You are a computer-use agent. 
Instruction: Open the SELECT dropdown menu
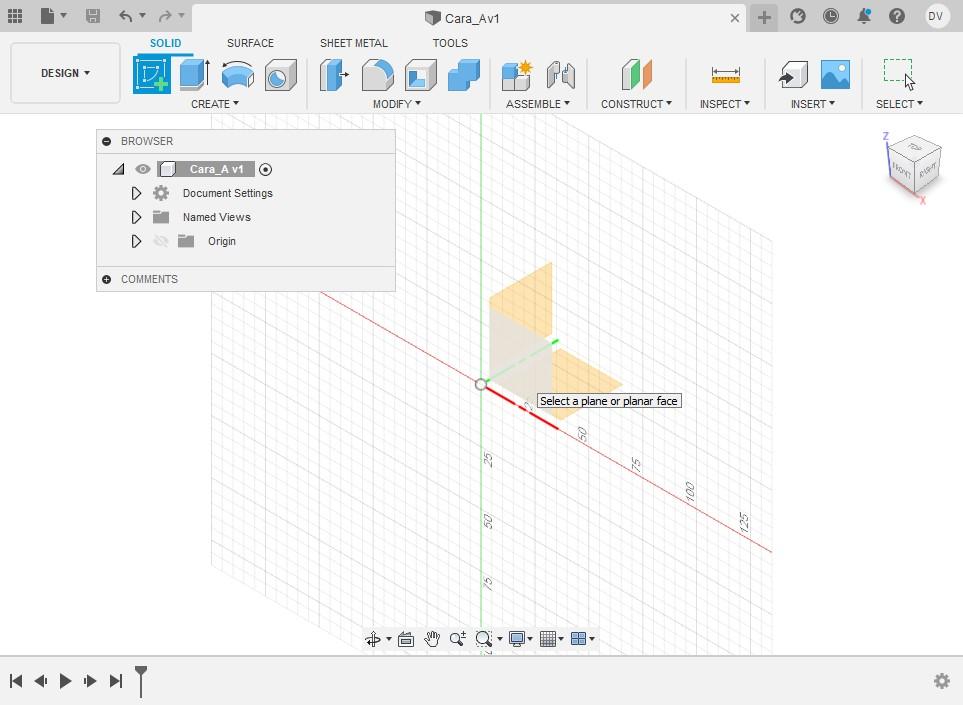(x=899, y=104)
